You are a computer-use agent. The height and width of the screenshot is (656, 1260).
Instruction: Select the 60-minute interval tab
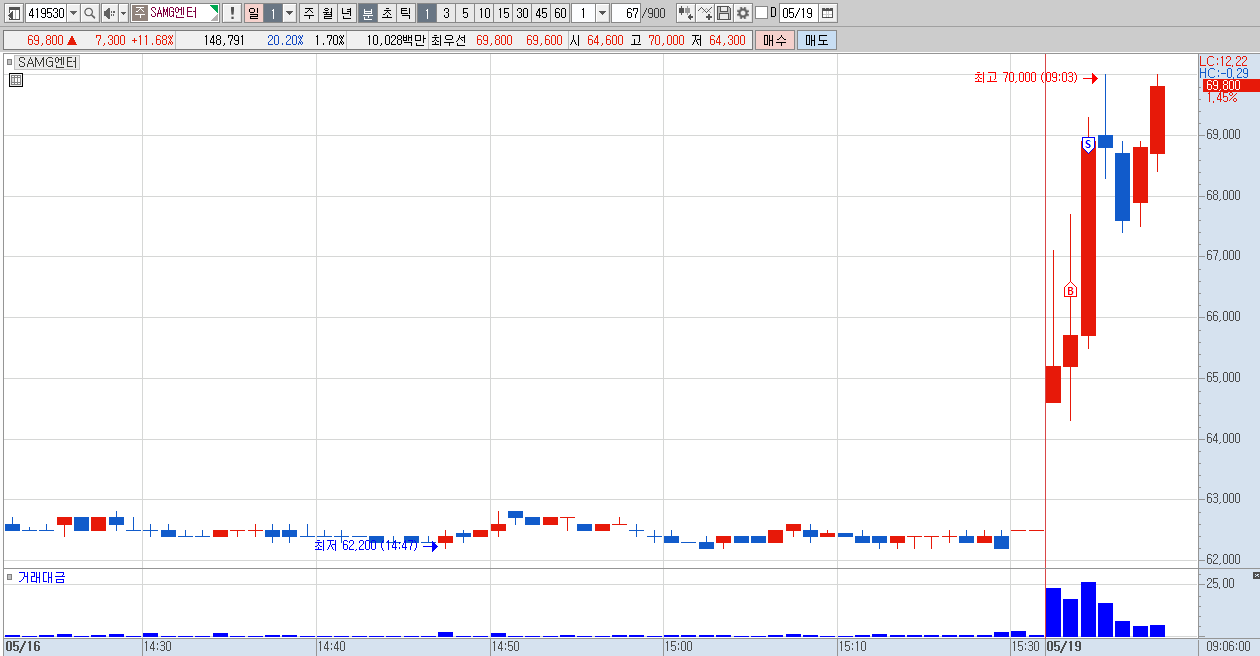[x=560, y=13]
